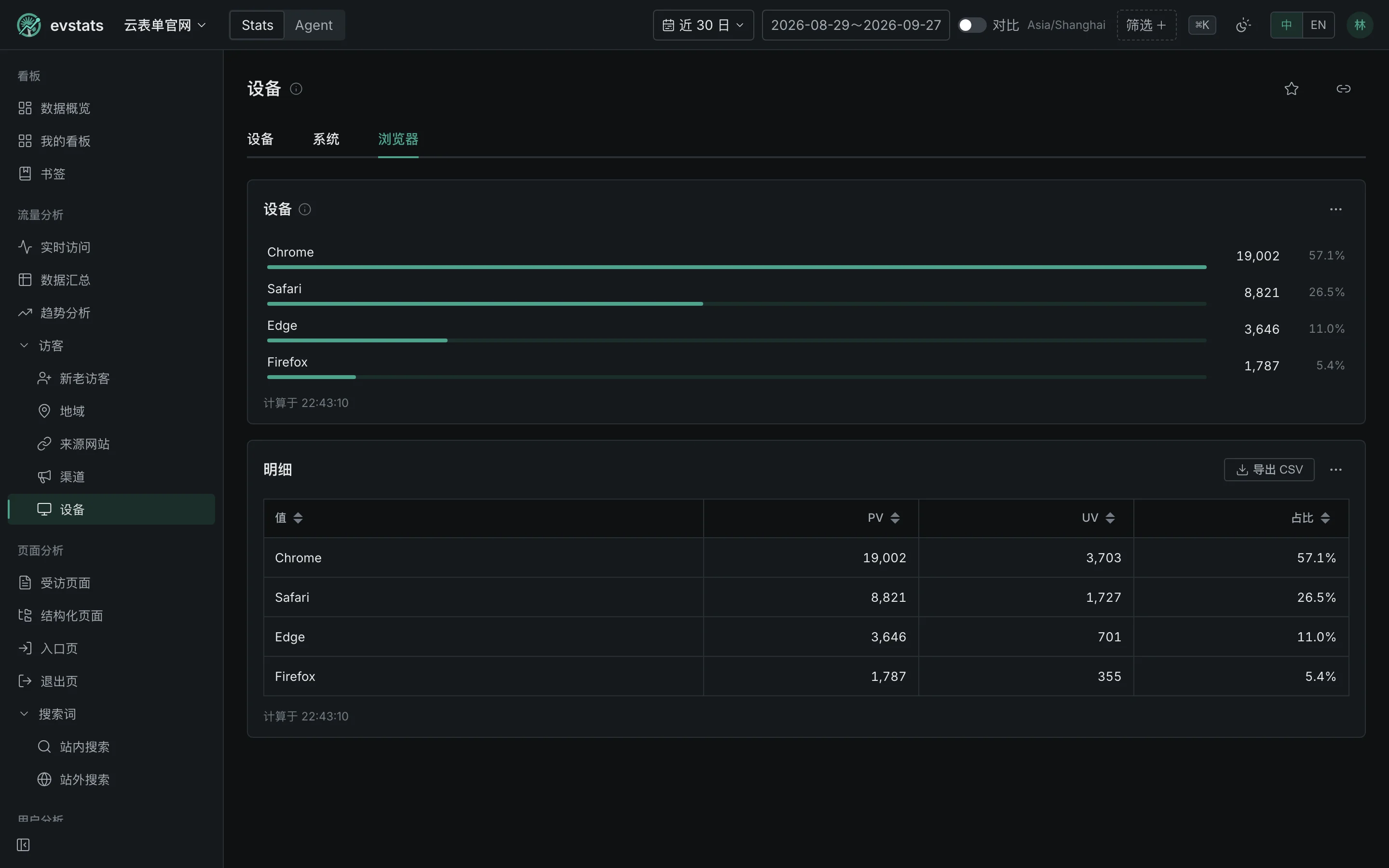
Task: Open 站外搜索 in the sidebar
Action: [111, 780]
